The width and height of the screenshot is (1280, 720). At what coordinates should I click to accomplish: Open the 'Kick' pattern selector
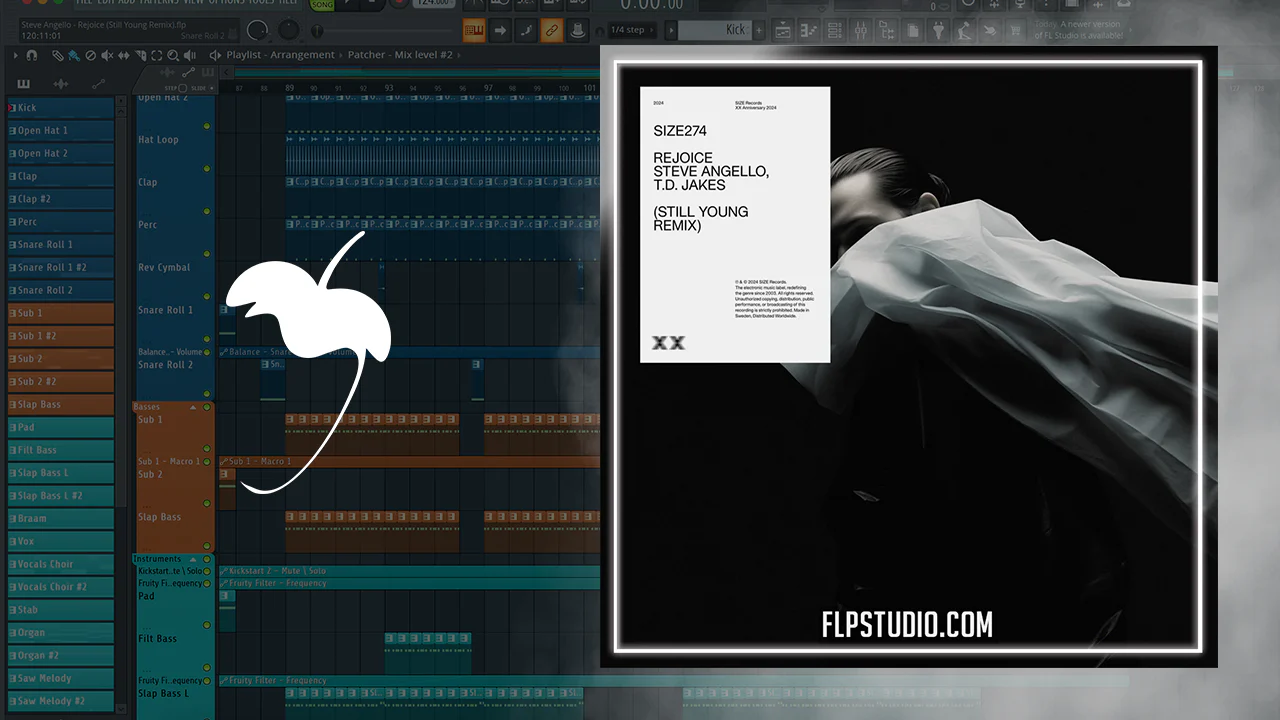coord(716,30)
